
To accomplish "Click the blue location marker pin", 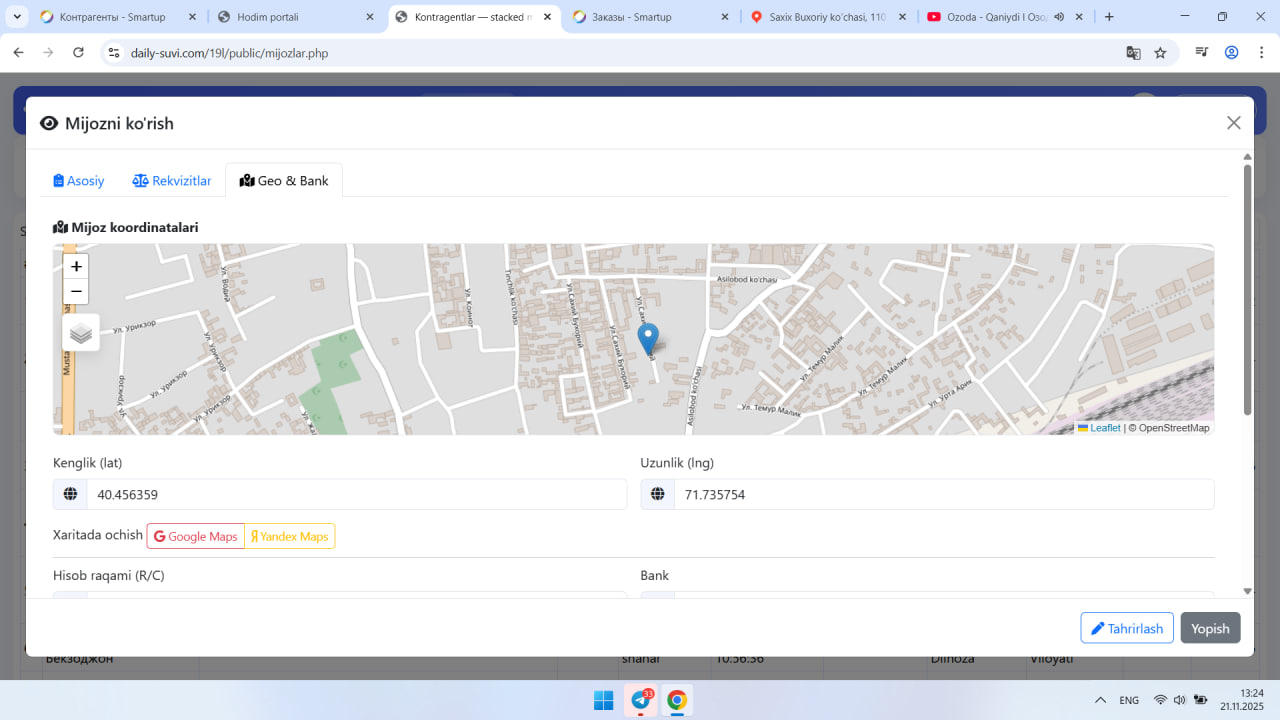I will coord(648,339).
